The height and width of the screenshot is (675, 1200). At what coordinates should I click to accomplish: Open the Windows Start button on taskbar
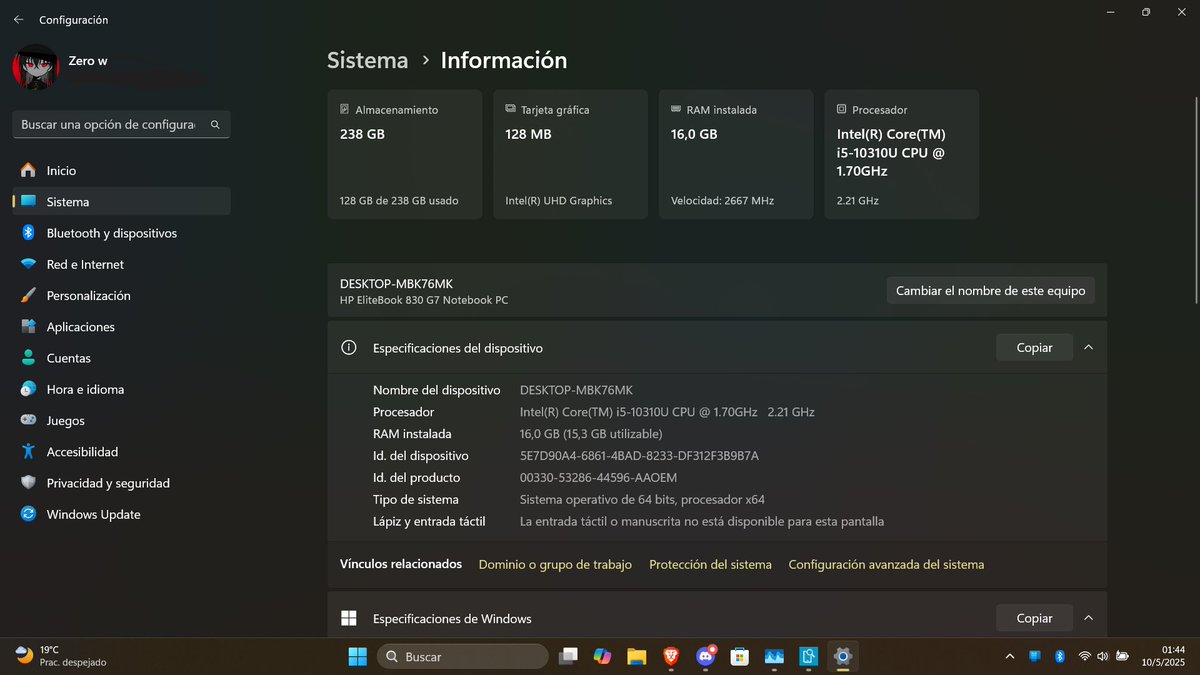(357, 657)
